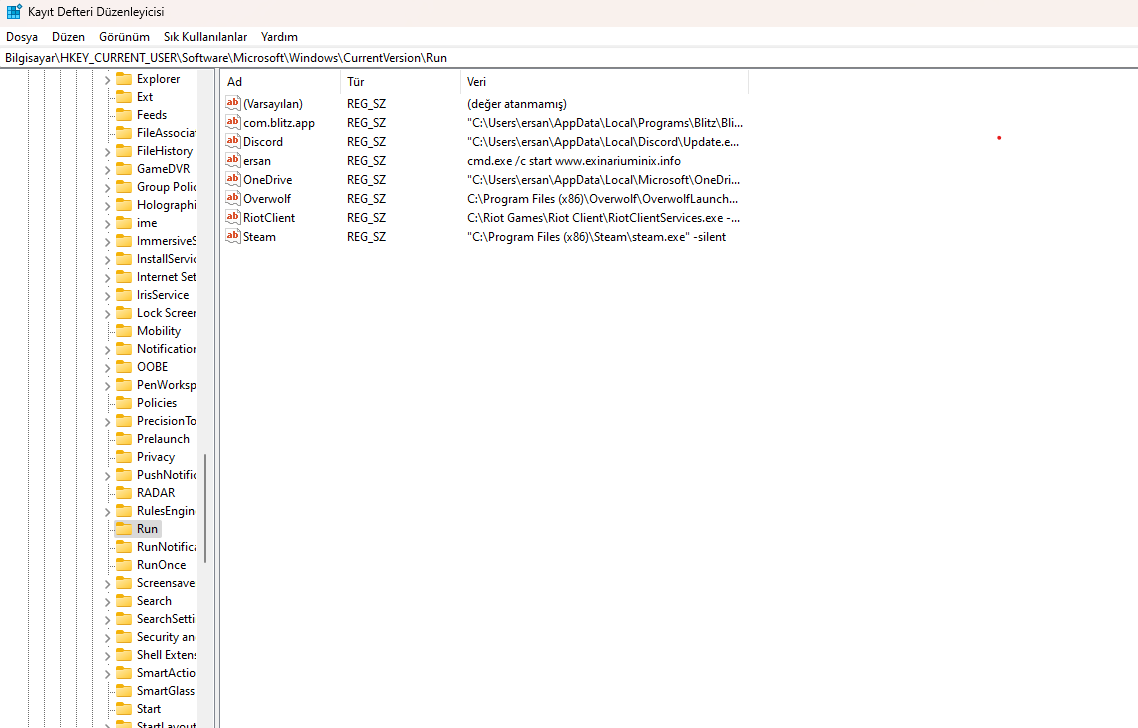Click the RADAR folder icon
This screenshot has width=1138, height=728.
[x=124, y=493]
